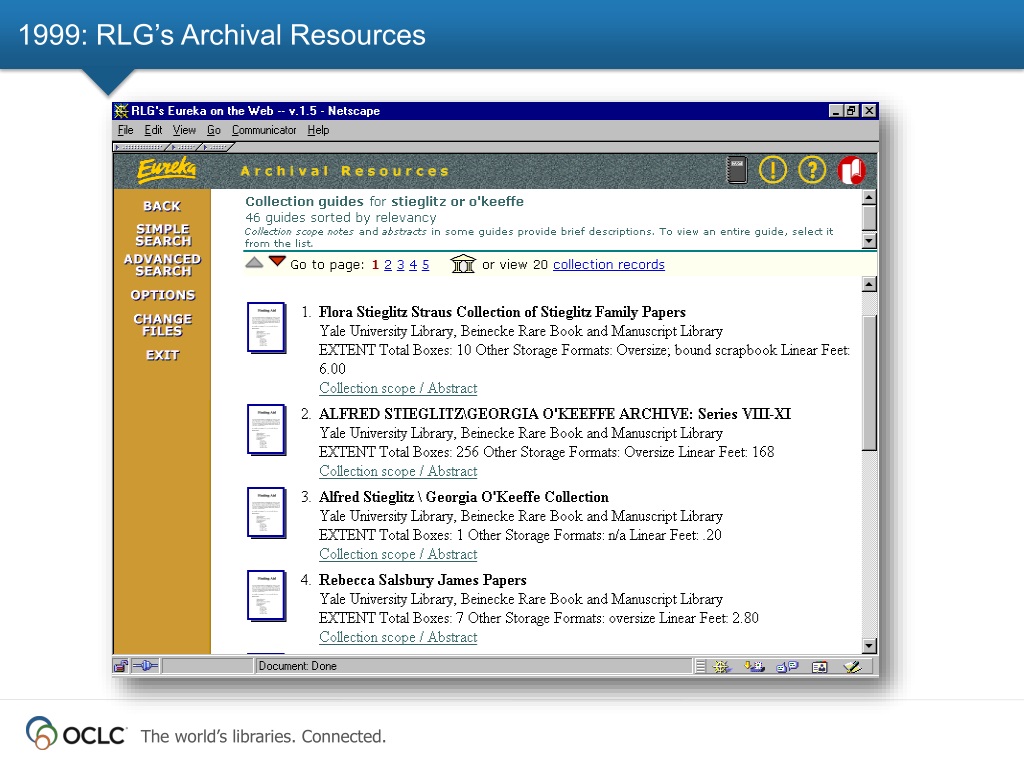Close the Netscape window
The width and height of the screenshot is (1024, 768).
(x=869, y=111)
